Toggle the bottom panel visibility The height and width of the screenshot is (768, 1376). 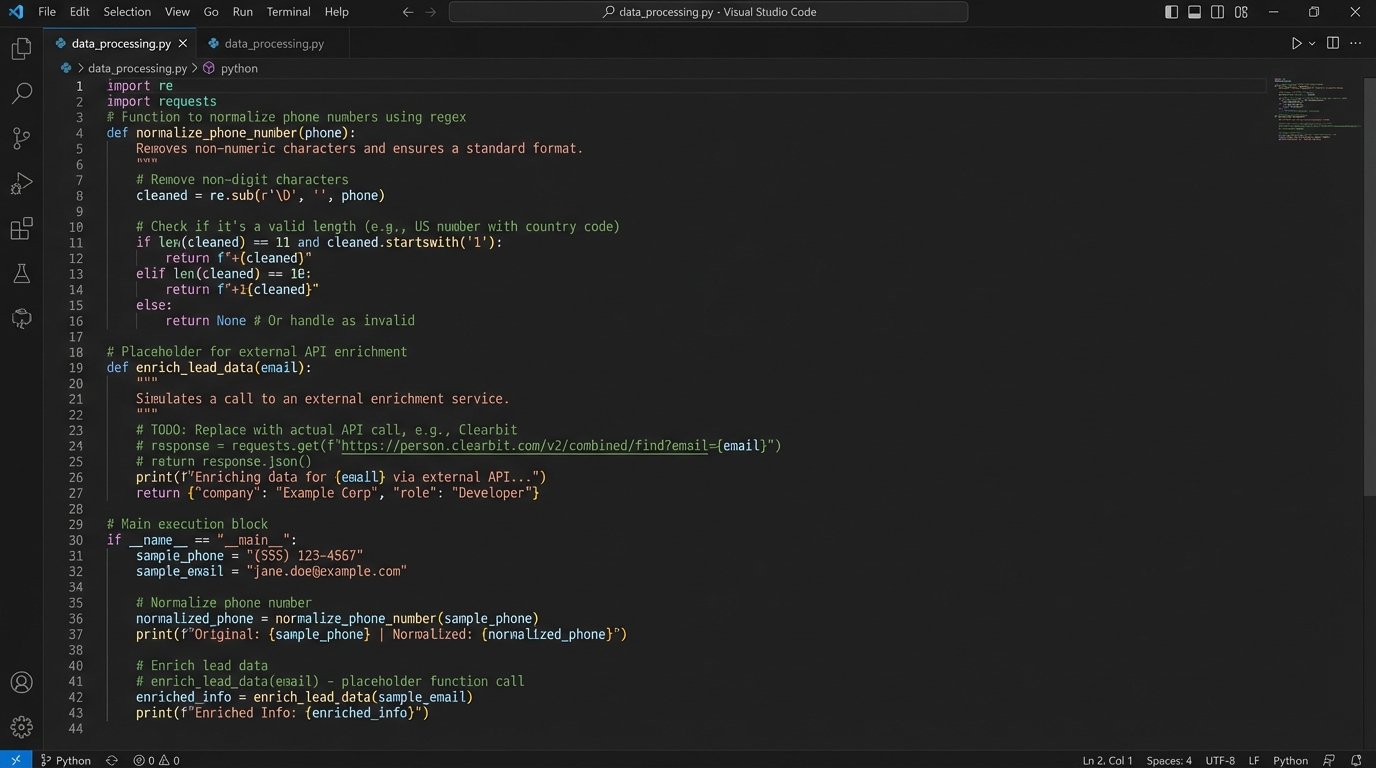pos(1195,12)
